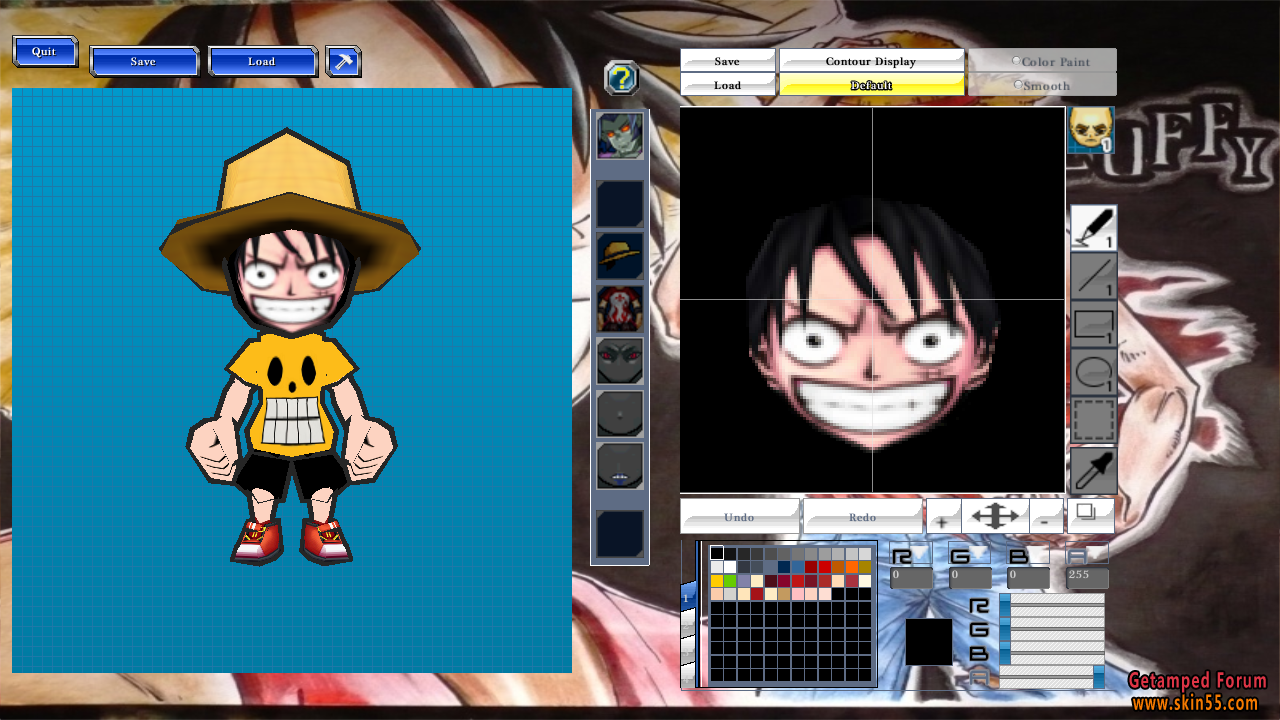1280x720 pixels.
Task: Click the 3D character model preview
Action: click(290, 347)
